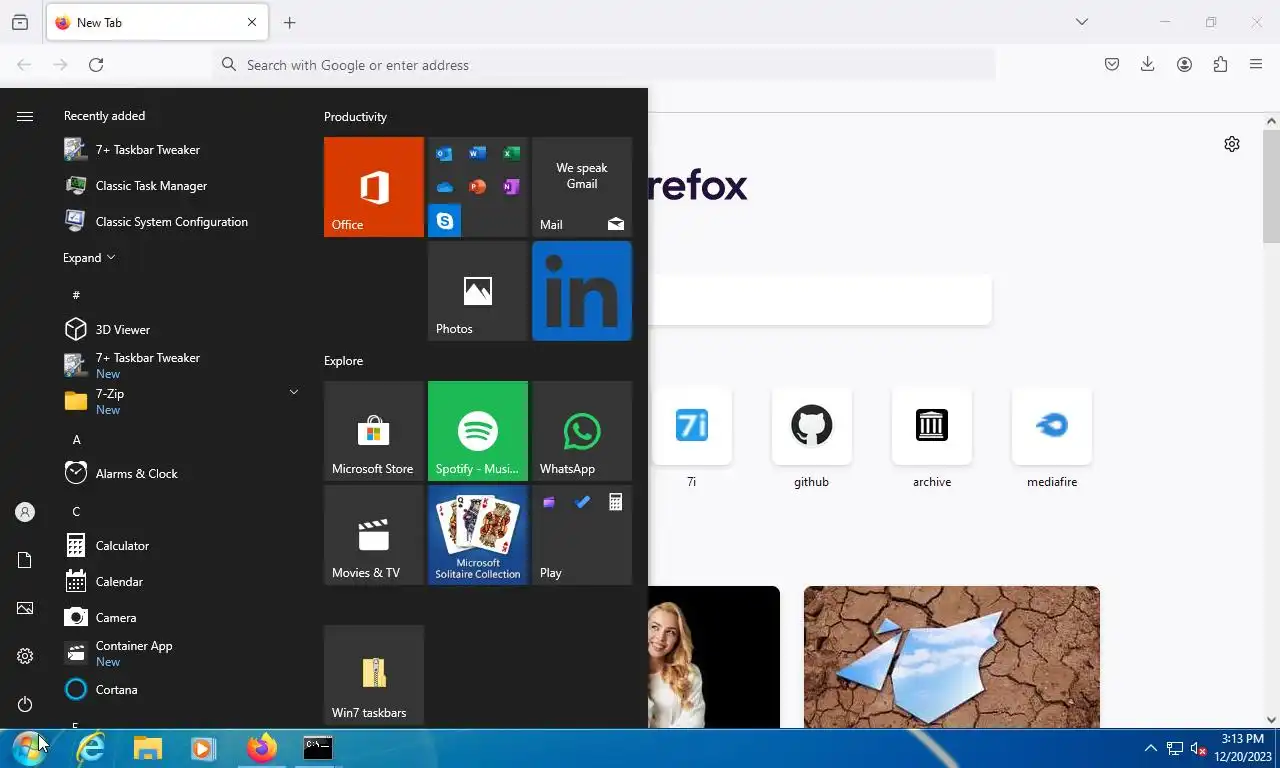Click the Productivity group heading
1280x768 pixels.
pyautogui.click(x=355, y=117)
